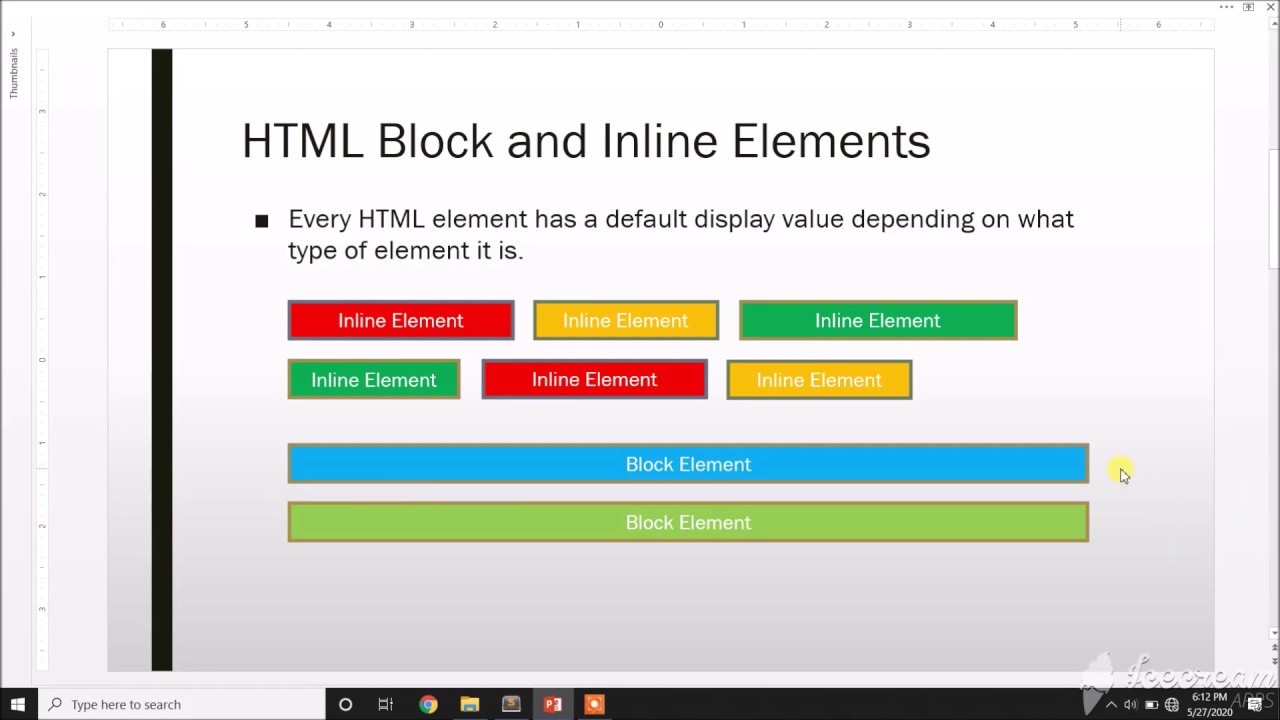The image size is (1280, 720).
Task: Open the volume control in the tray
Action: point(1130,705)
